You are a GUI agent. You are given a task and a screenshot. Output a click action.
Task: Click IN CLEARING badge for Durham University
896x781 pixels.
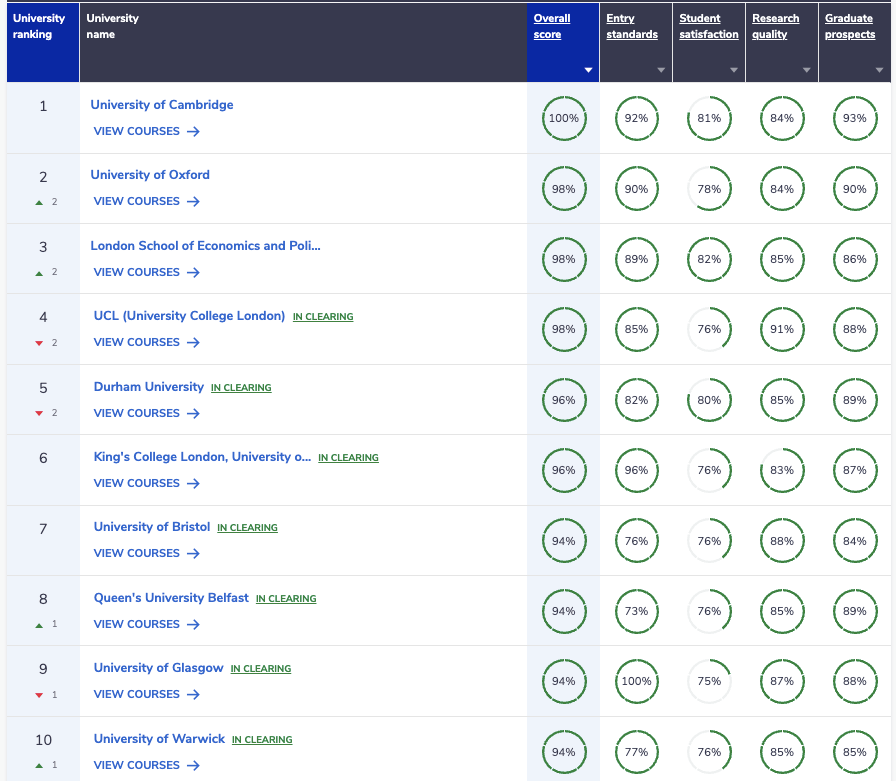coord(241,387)
